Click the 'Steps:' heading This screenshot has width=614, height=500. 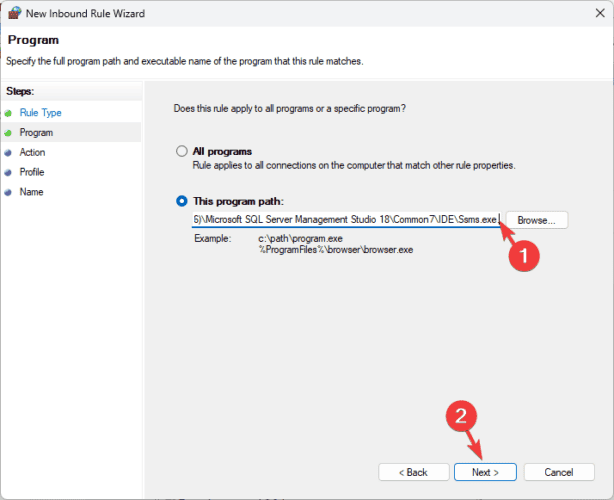(x=20, y=91)
